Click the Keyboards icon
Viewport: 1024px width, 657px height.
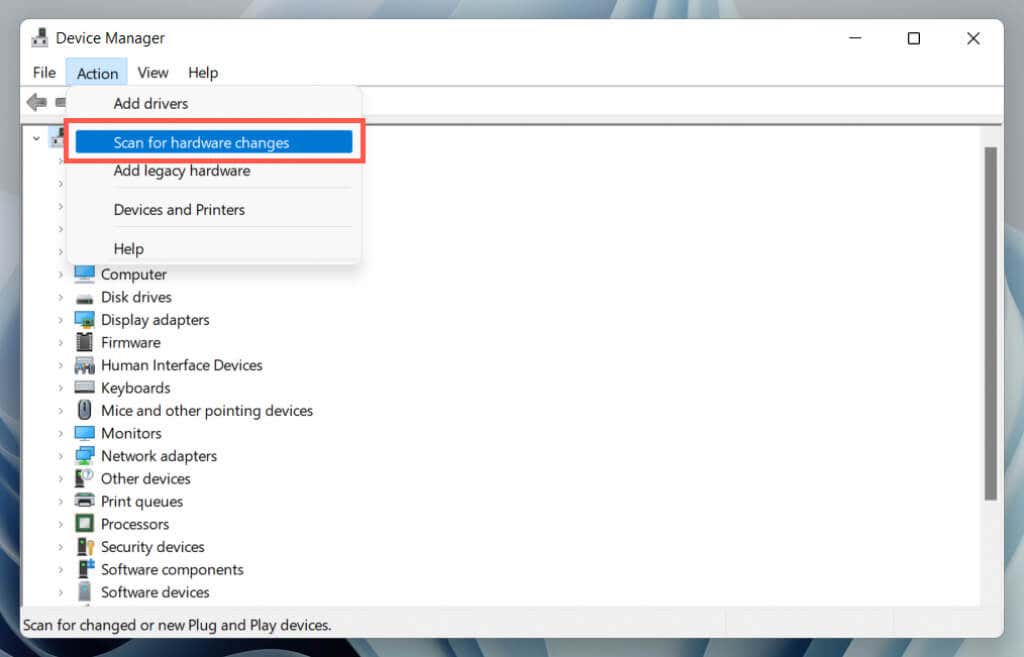pyautogui.click(x=84, y=387)
